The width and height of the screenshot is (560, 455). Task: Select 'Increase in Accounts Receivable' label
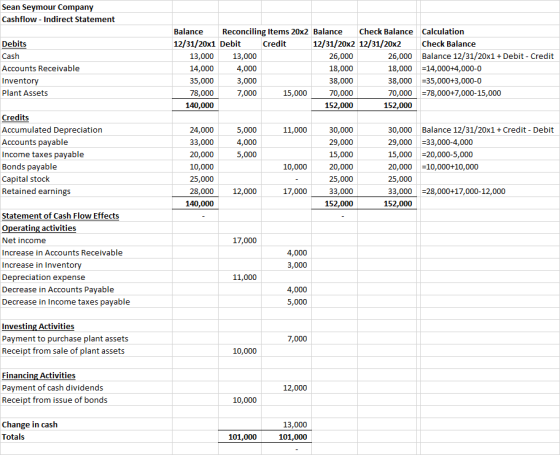click(x=62, y=253)
